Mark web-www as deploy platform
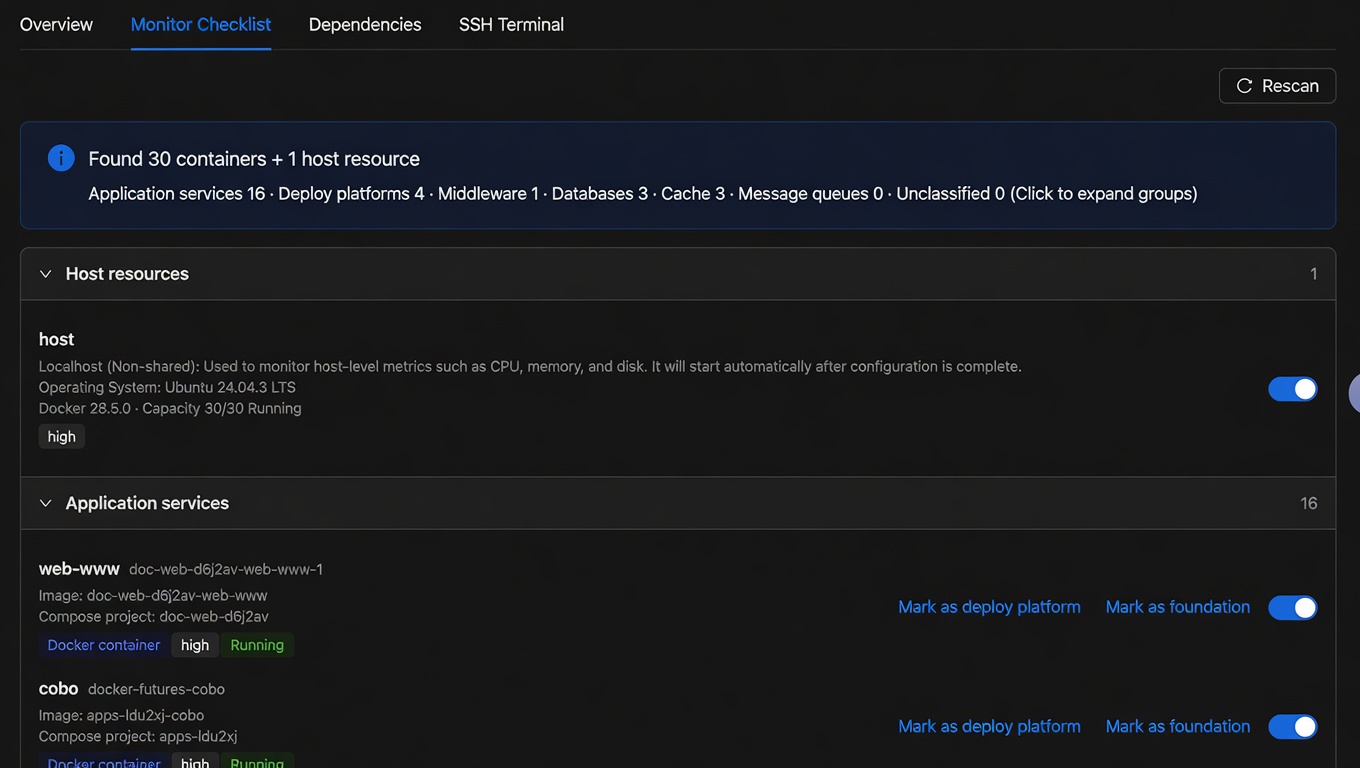This screenshot has width=1360, height=768. (989, 607)
